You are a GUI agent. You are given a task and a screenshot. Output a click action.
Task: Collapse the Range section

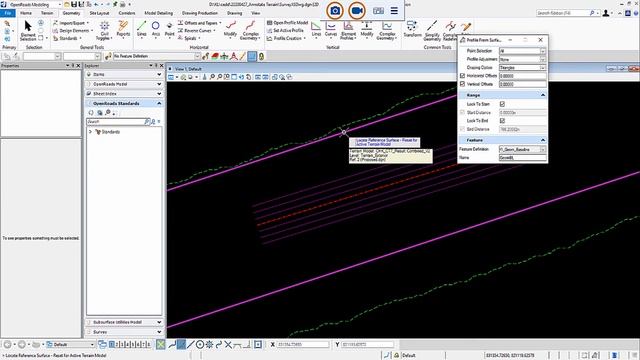coord(543,95)
